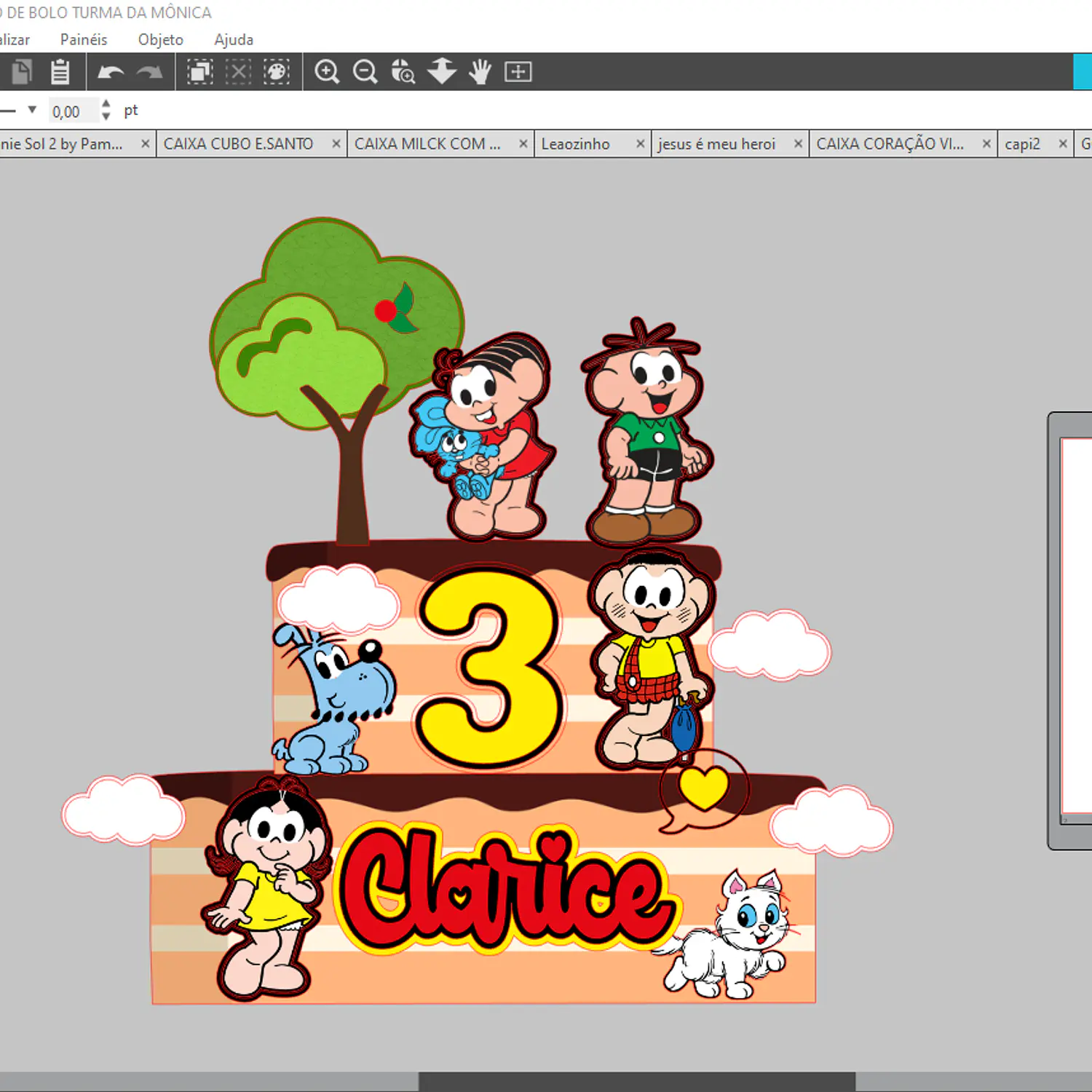
Task: Open the Objeto menu
Action: pyautogui.click(x=161, y=39)
